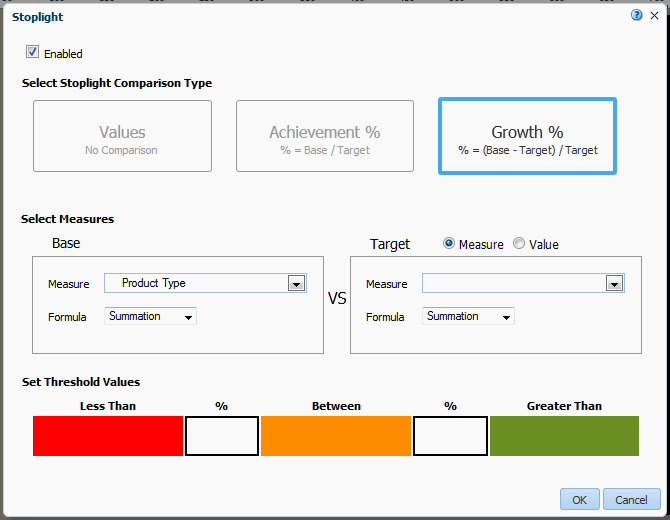Open Base Formula Summation dropdown
Viewport: 670px width, 520px height.
[x=150, y=316]
